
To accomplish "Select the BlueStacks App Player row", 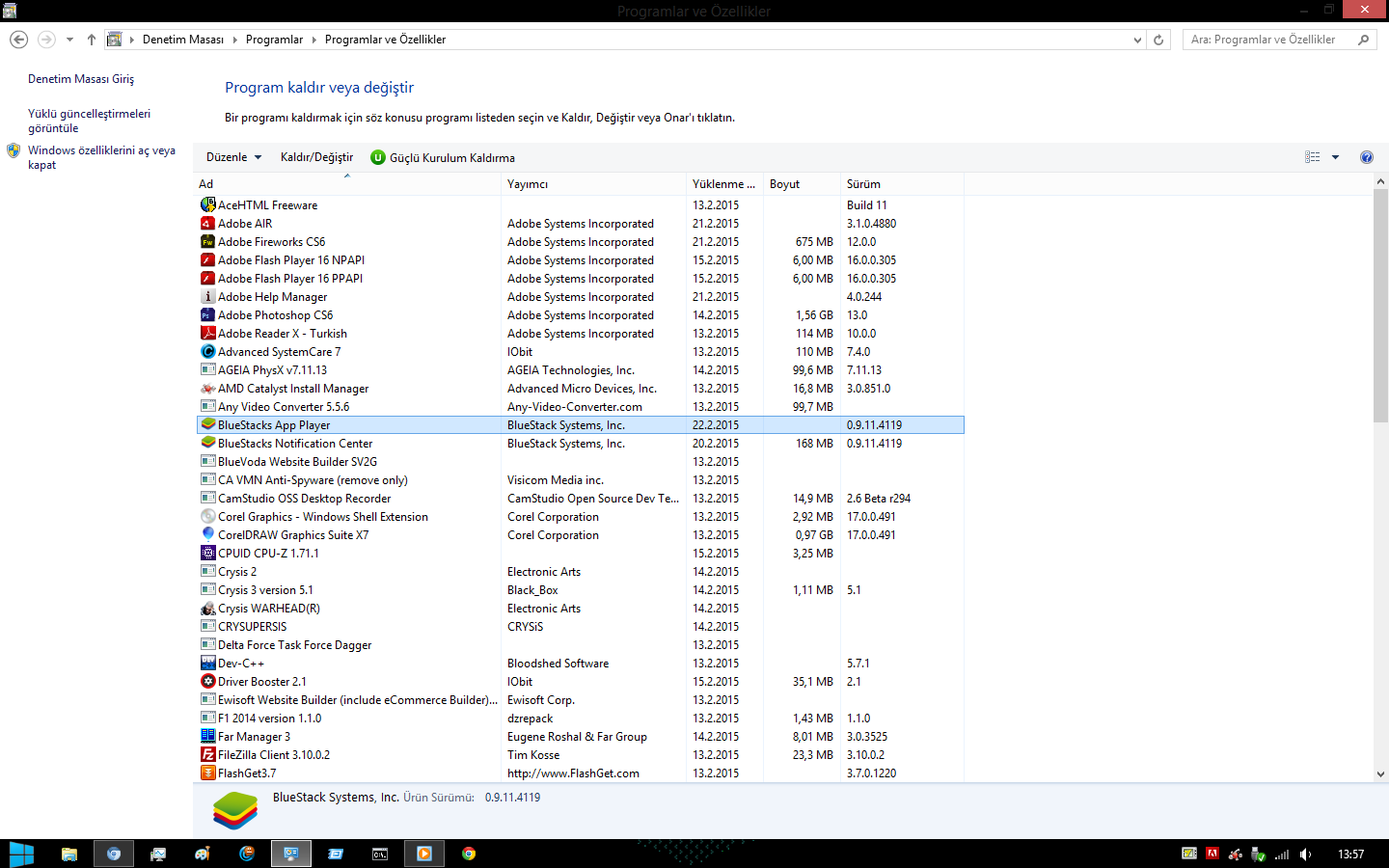I will pyautogui.click(x=581, y=425).
